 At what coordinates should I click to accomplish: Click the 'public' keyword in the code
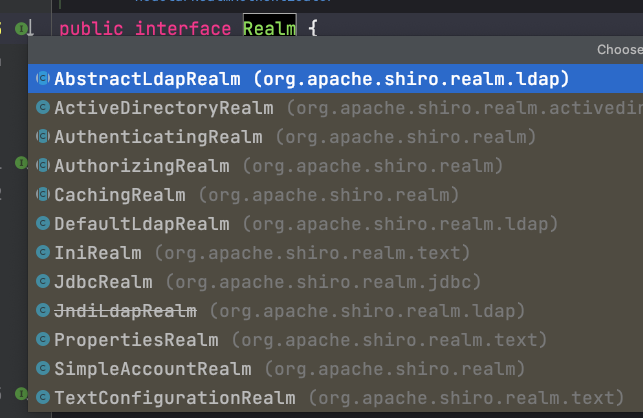pos(91,29)
